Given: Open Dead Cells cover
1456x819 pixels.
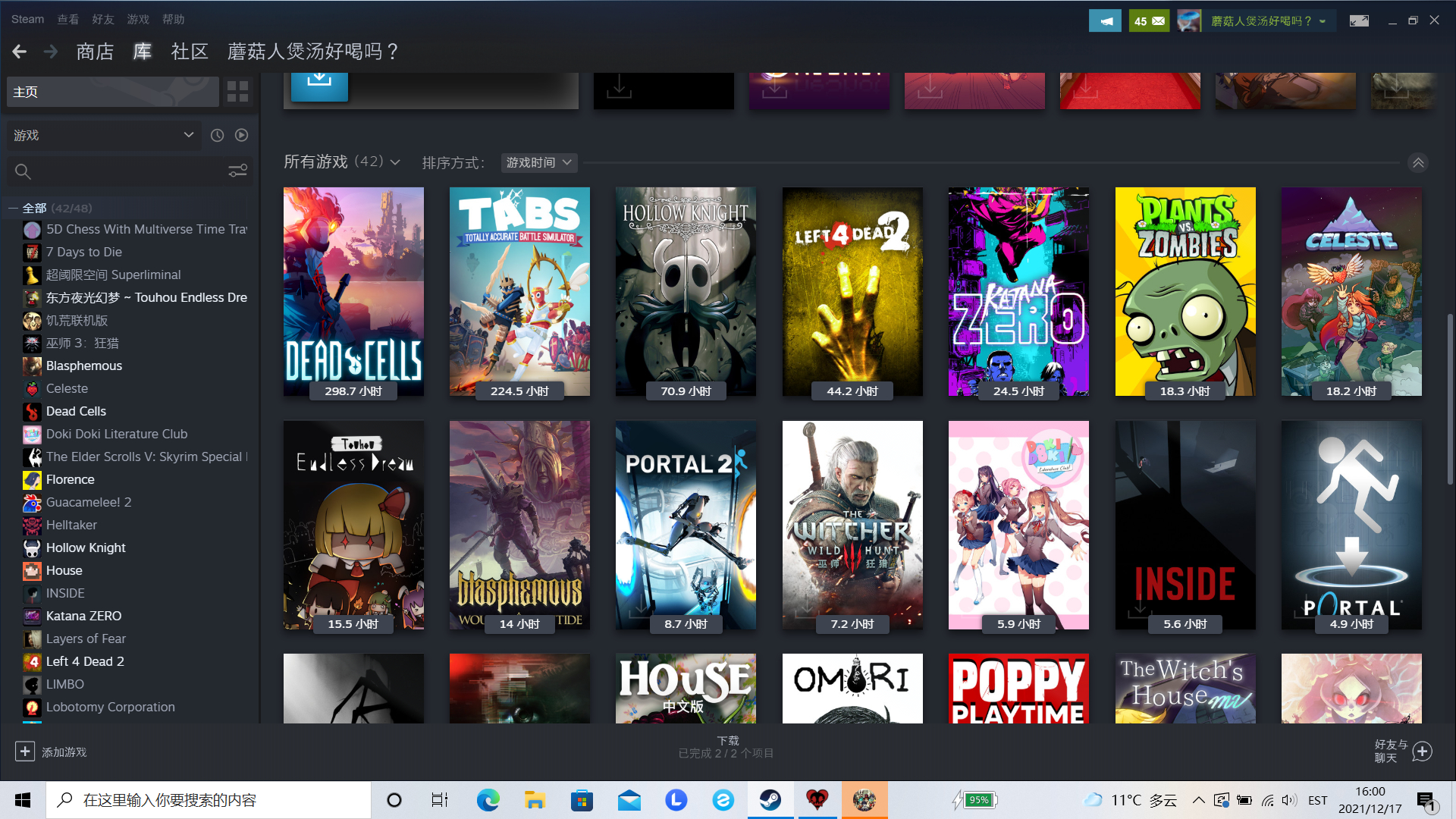Looking at the screenshot, I should [x=353, y=291].
